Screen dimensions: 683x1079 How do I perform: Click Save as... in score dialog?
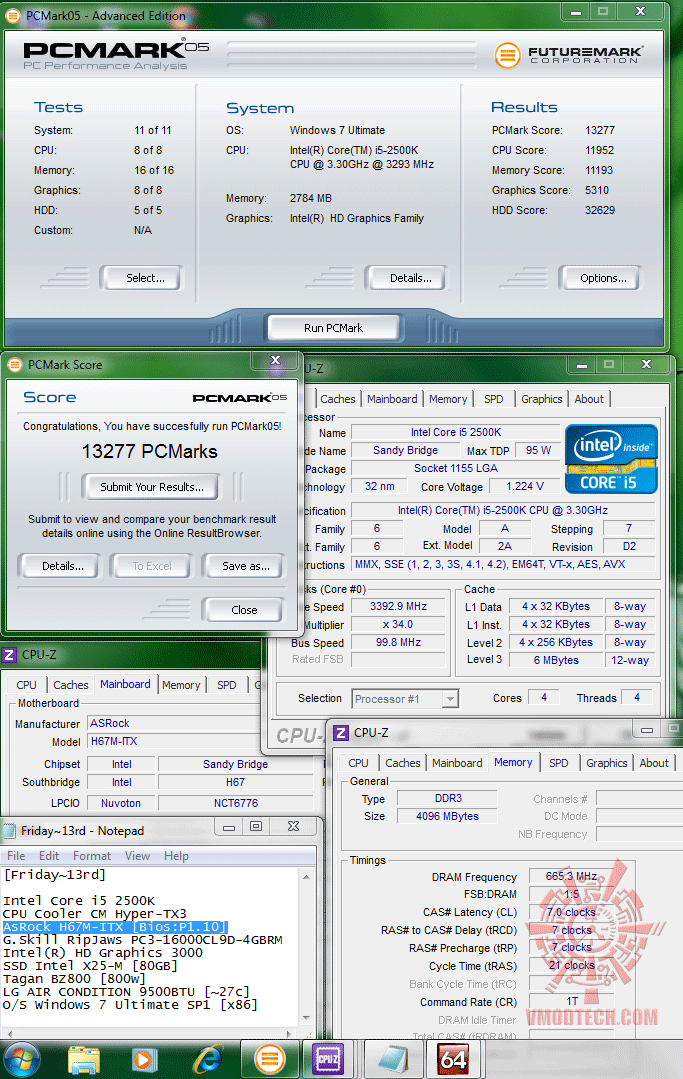[244, 566]
